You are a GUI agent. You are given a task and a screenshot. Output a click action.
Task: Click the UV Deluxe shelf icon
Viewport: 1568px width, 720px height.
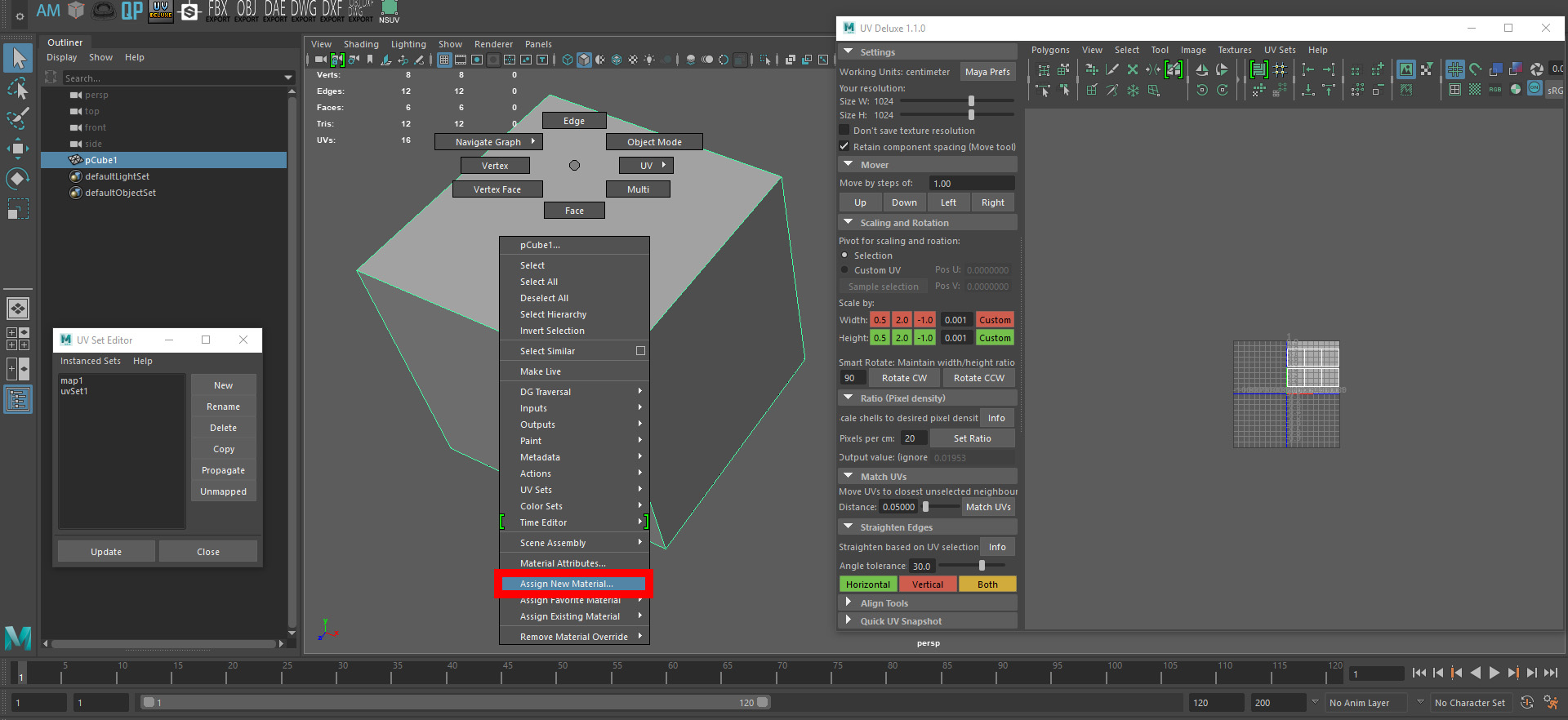(x=160, y=11)
